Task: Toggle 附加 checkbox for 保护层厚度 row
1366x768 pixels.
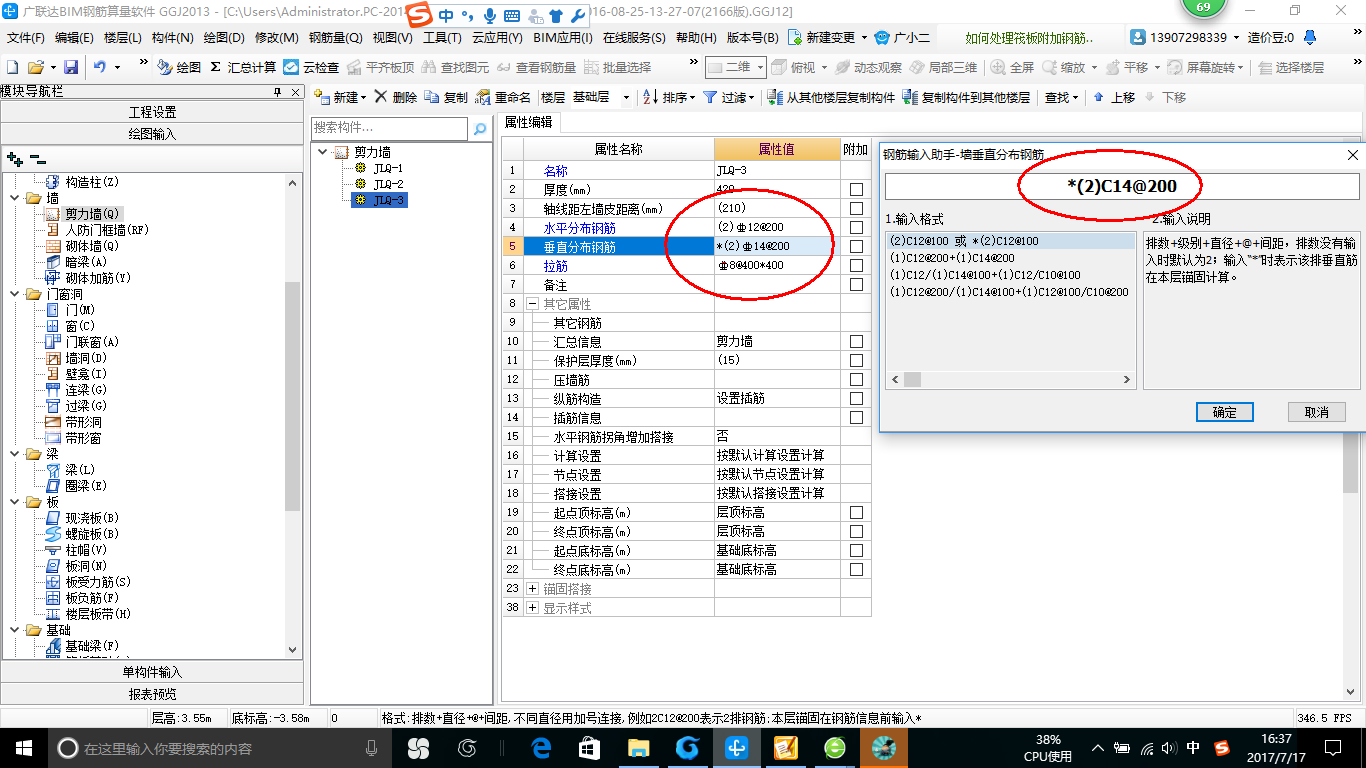Action: [x=856, y=361]
